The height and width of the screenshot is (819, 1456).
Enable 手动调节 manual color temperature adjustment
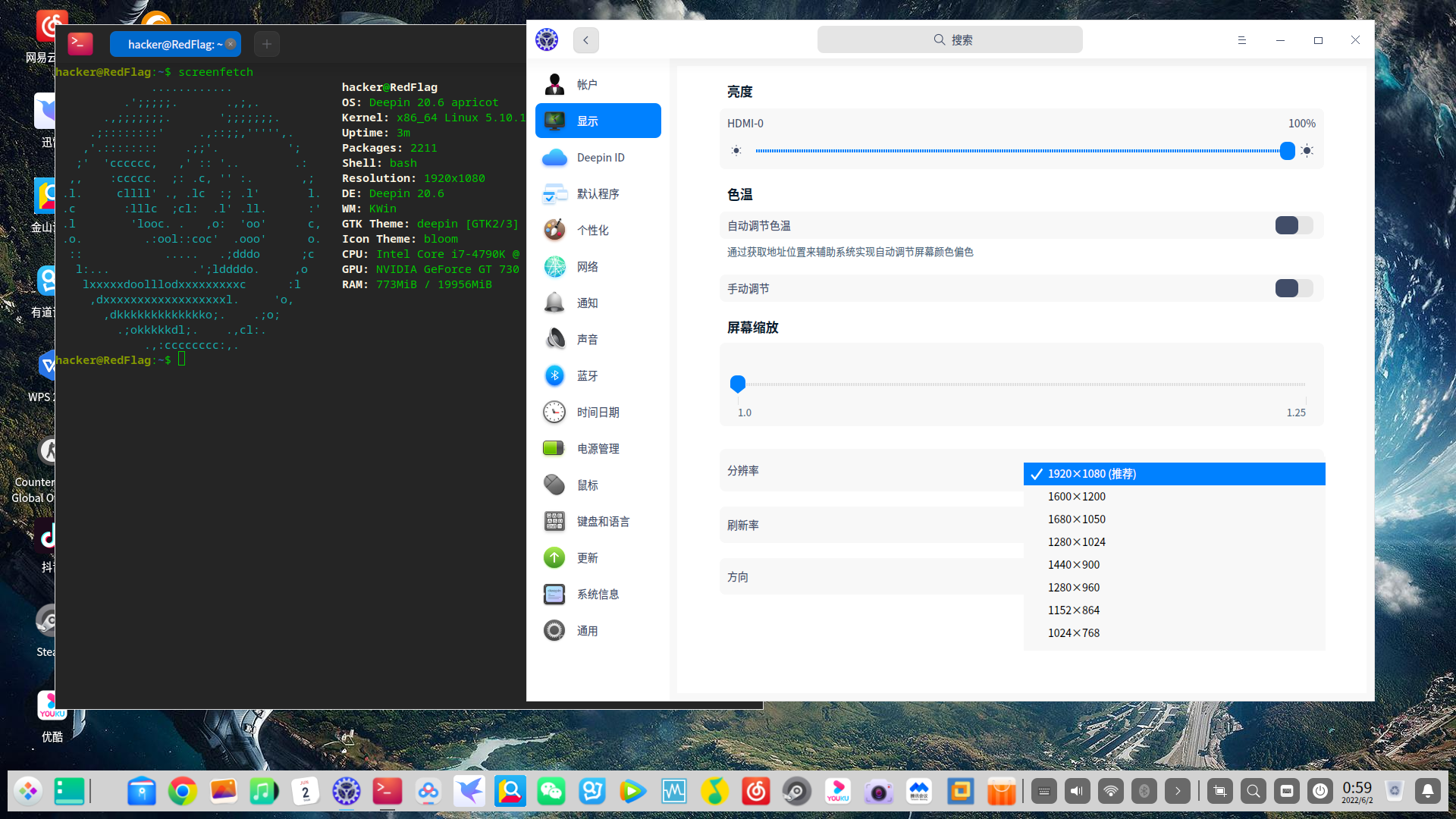click(1292, 288)
